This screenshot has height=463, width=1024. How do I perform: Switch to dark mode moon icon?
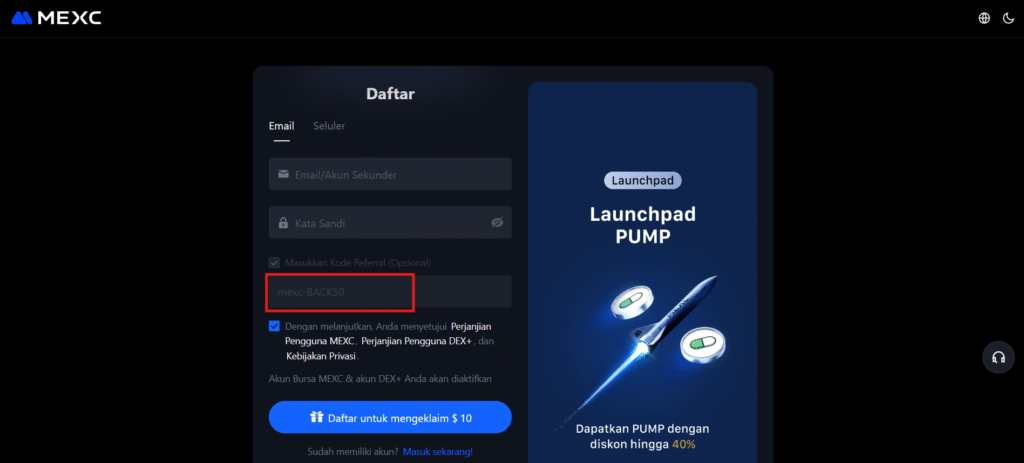[1008, 18]
